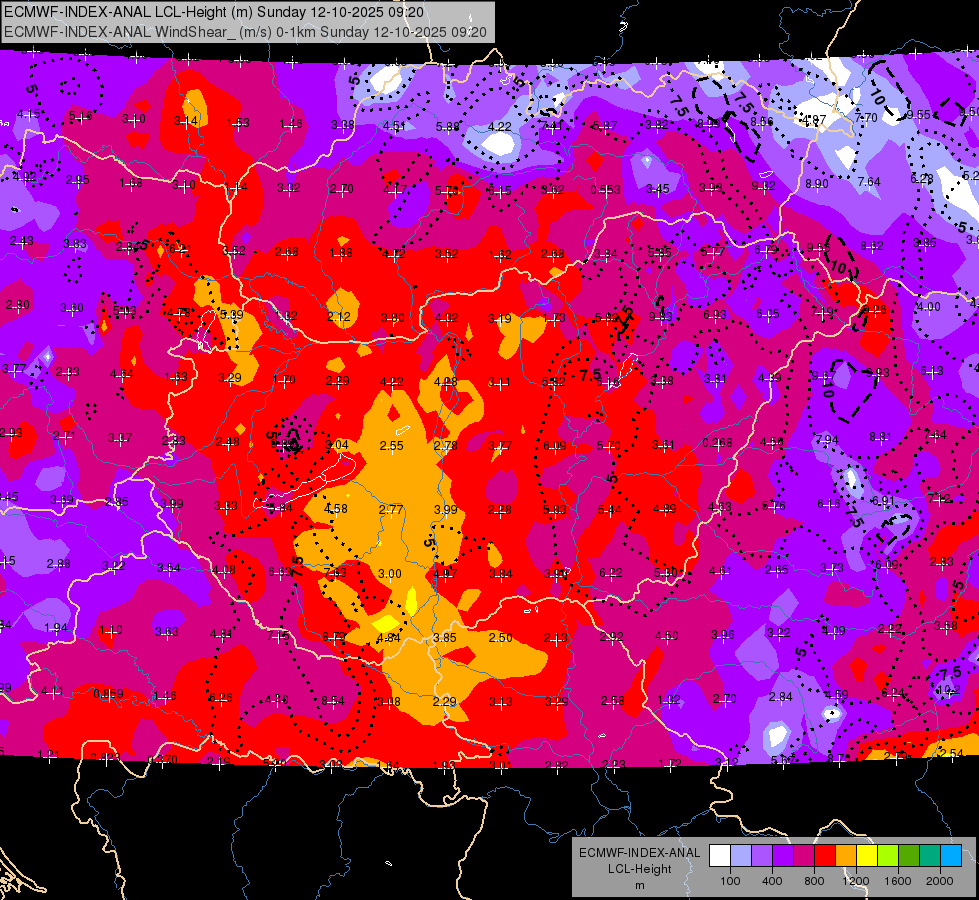The height and width of the screenshot is (900, 979).
Task: Click the wind shear value 0.859
Action: 109,693
